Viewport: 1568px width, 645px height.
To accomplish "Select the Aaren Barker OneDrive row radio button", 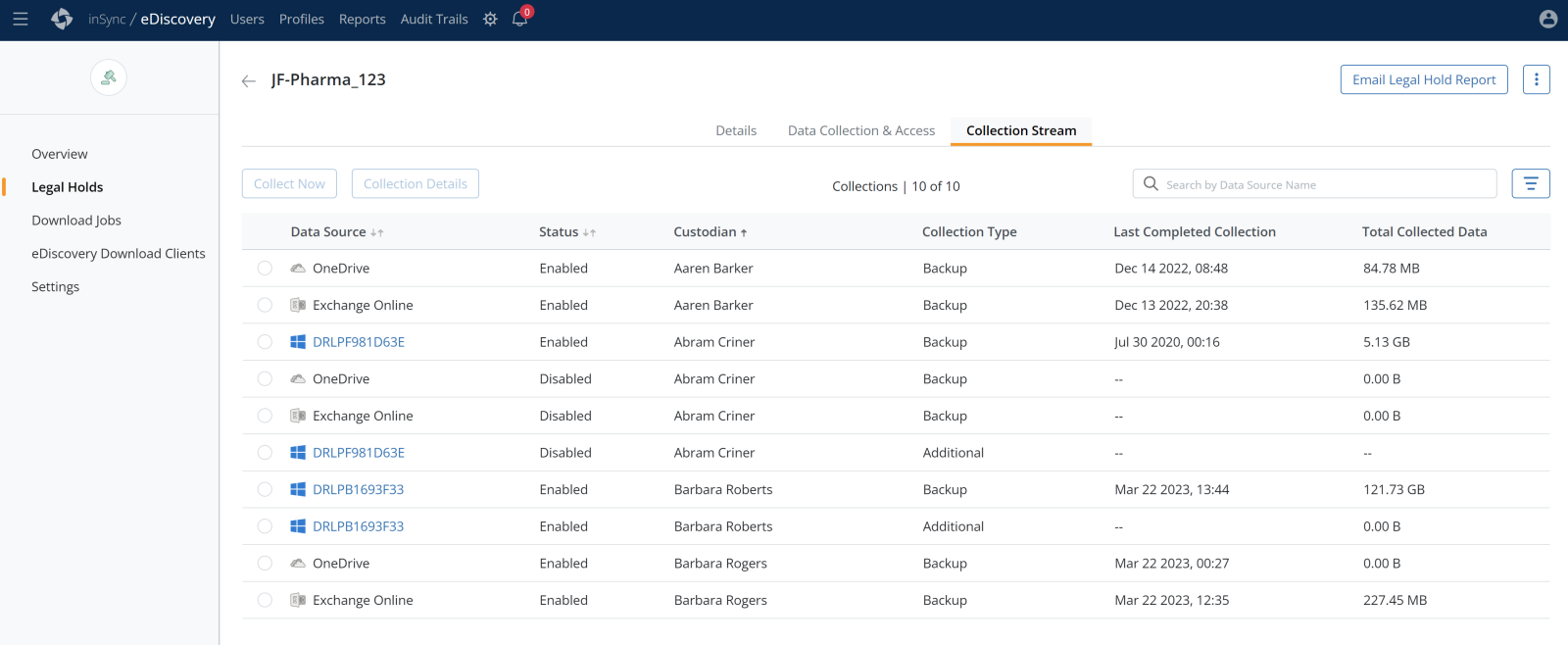I will (265, 269).
